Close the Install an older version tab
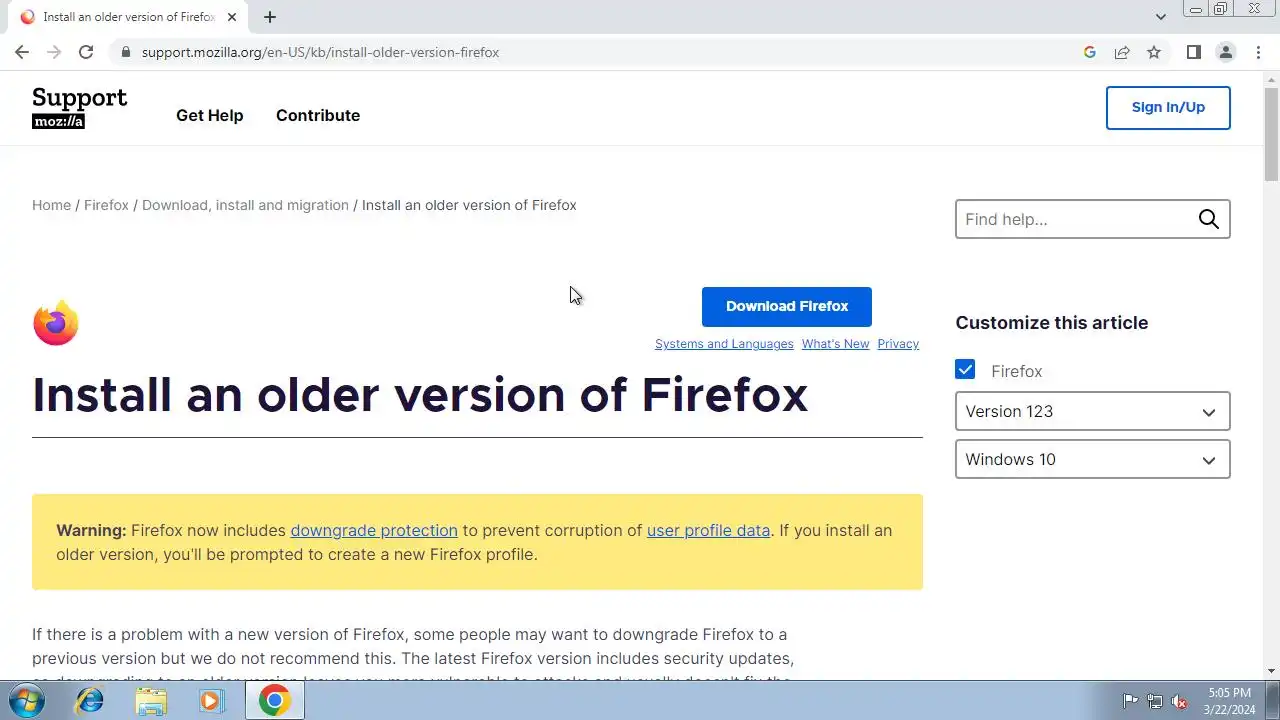Screen dimensions: 1280x720 232,17
